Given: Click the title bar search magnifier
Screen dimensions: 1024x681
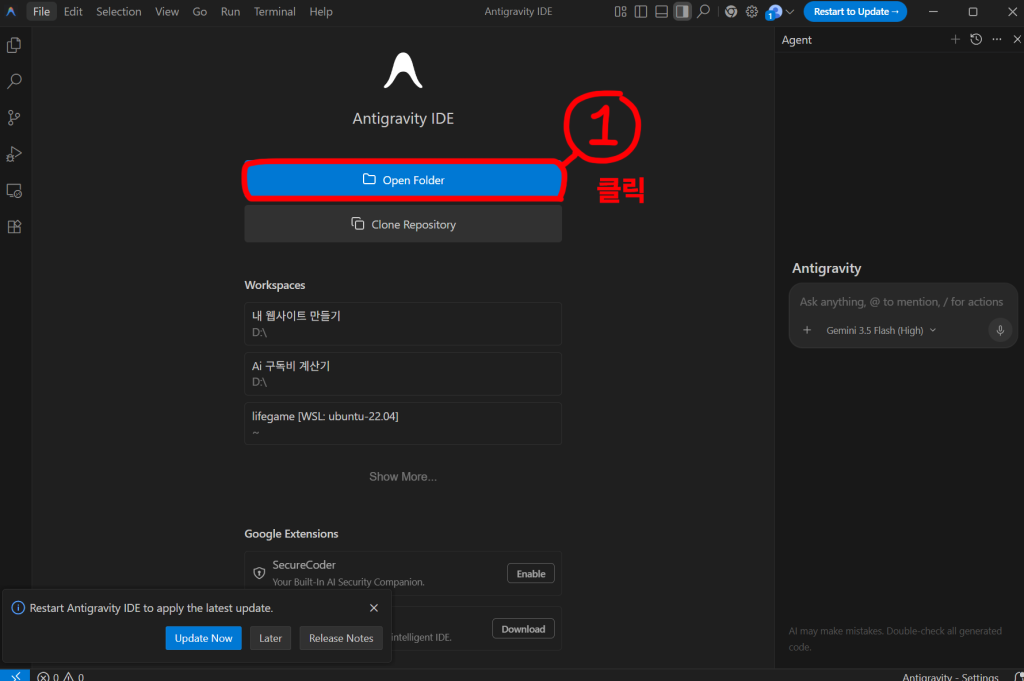Looking at the screenshot, I should coord(703,12).
